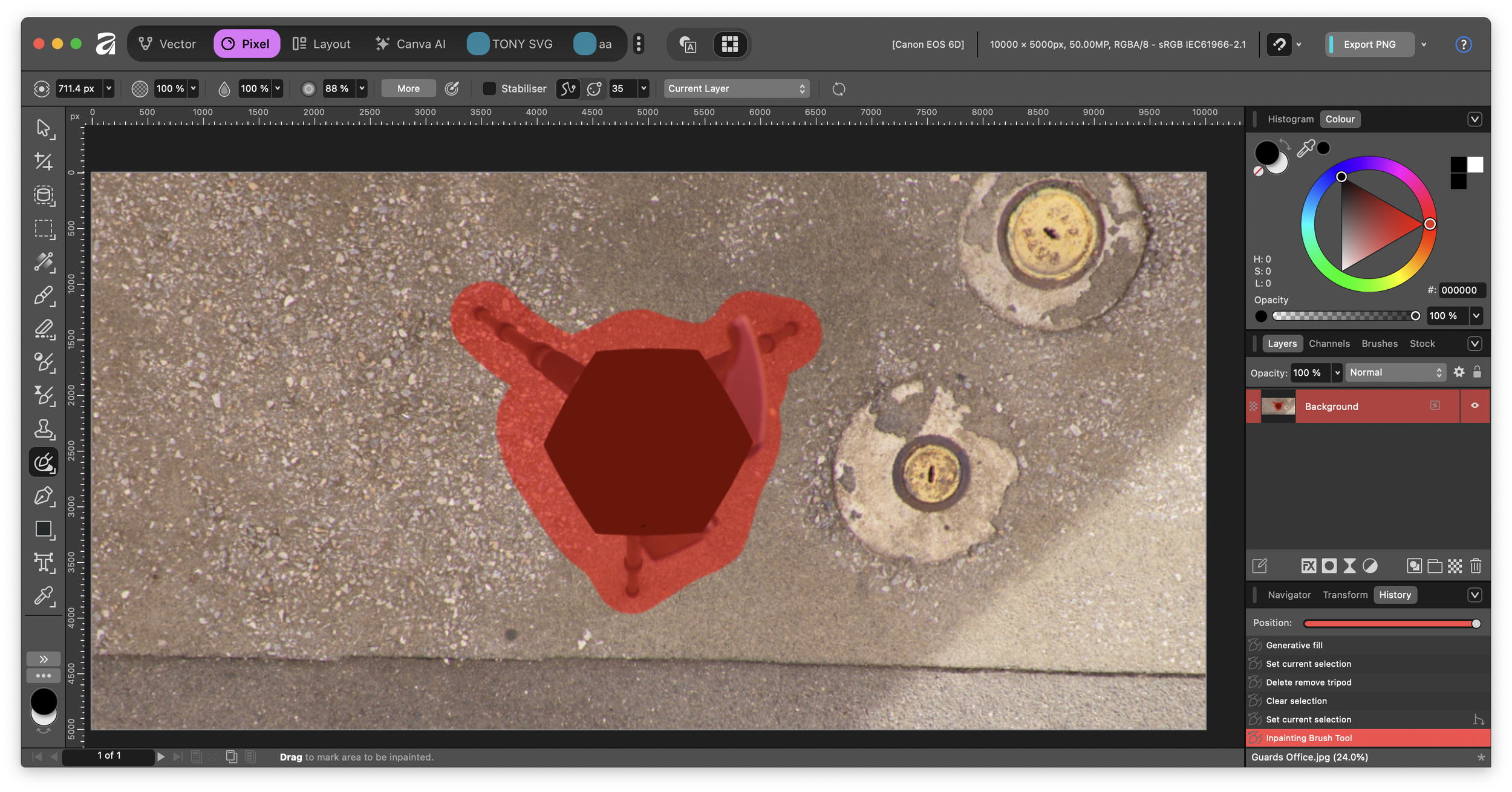This screenshot has height=792, width=1512.
Task: Select the Move tool
Action: pyautogui.click(x=43, y=128)
